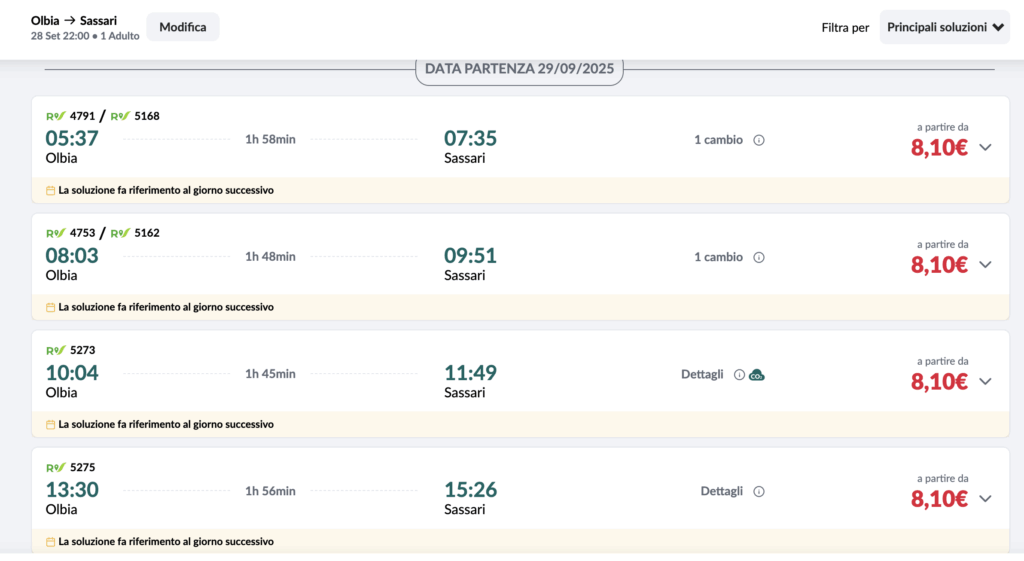
Task: Open the Principali soluzioni filter dropdown
Action: pyautogui.click(x=944, y=28)
